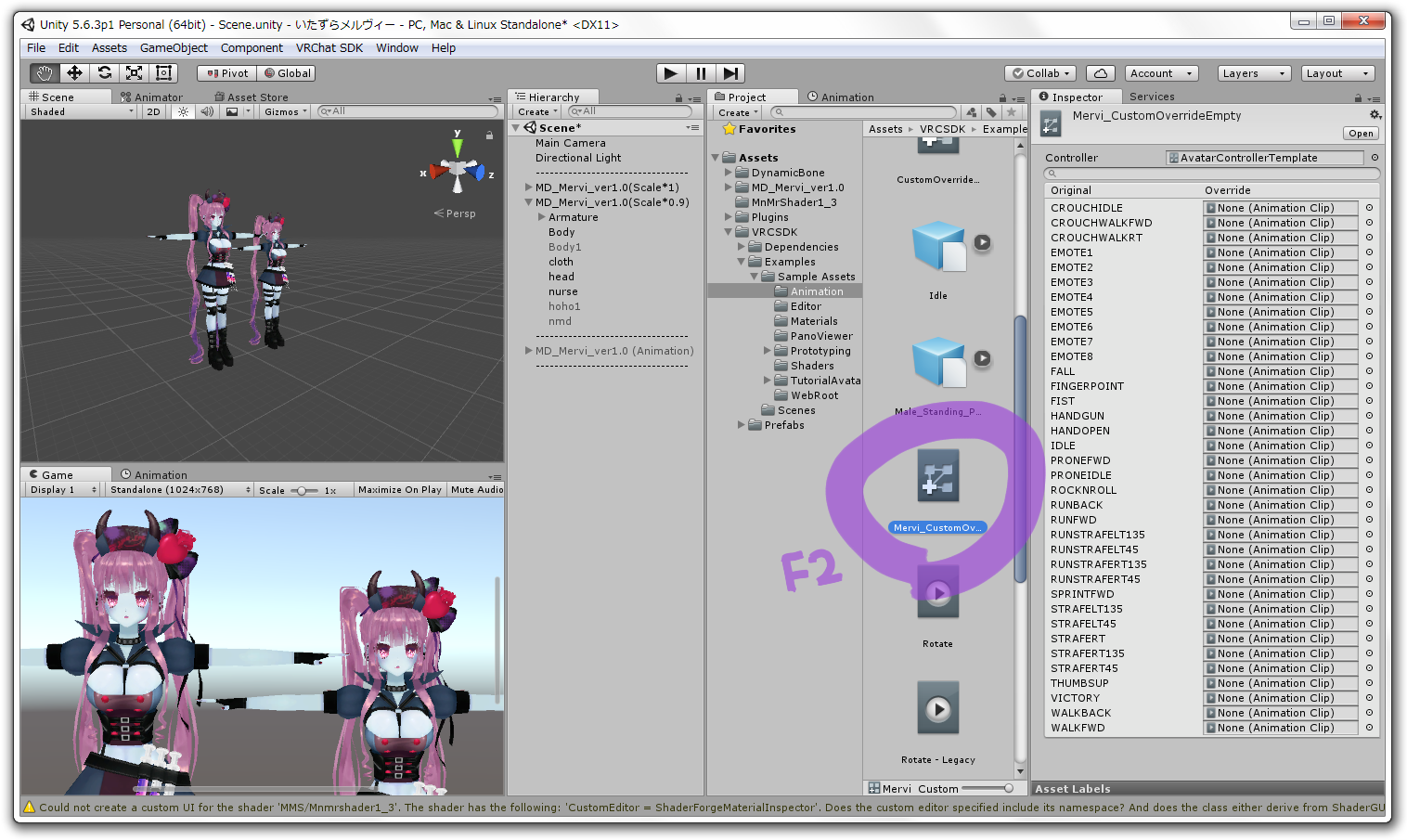Screen dimensions: 1407x840
Task: Click the Open button in Inspector
Action: pos(1361,134)
